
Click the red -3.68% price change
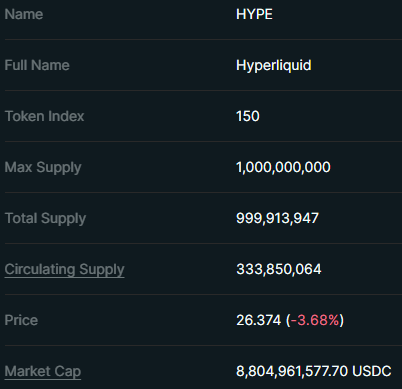click(x=315, y=320)
